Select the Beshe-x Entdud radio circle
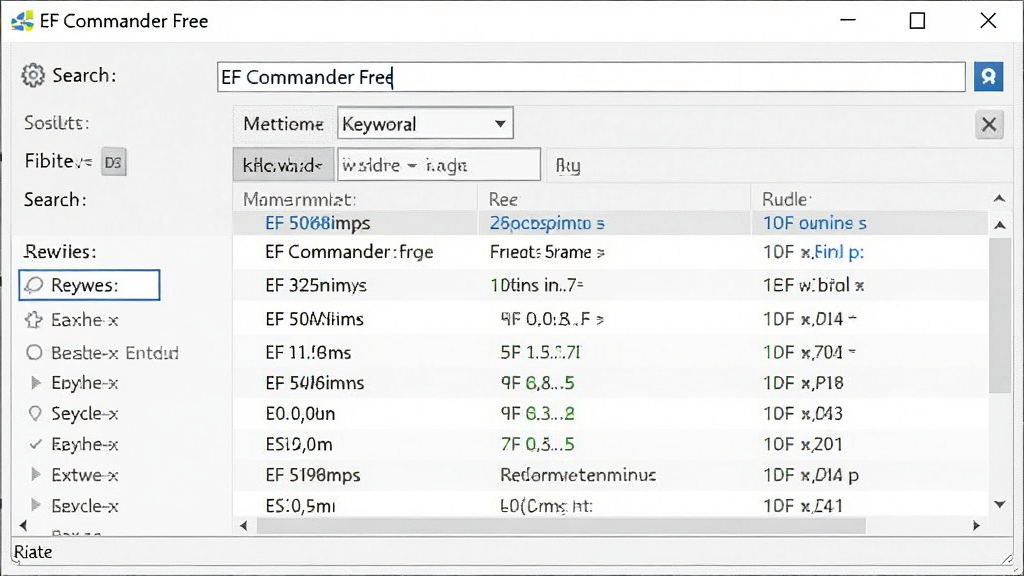This screenshot has height=576, width=1024. 34,353
